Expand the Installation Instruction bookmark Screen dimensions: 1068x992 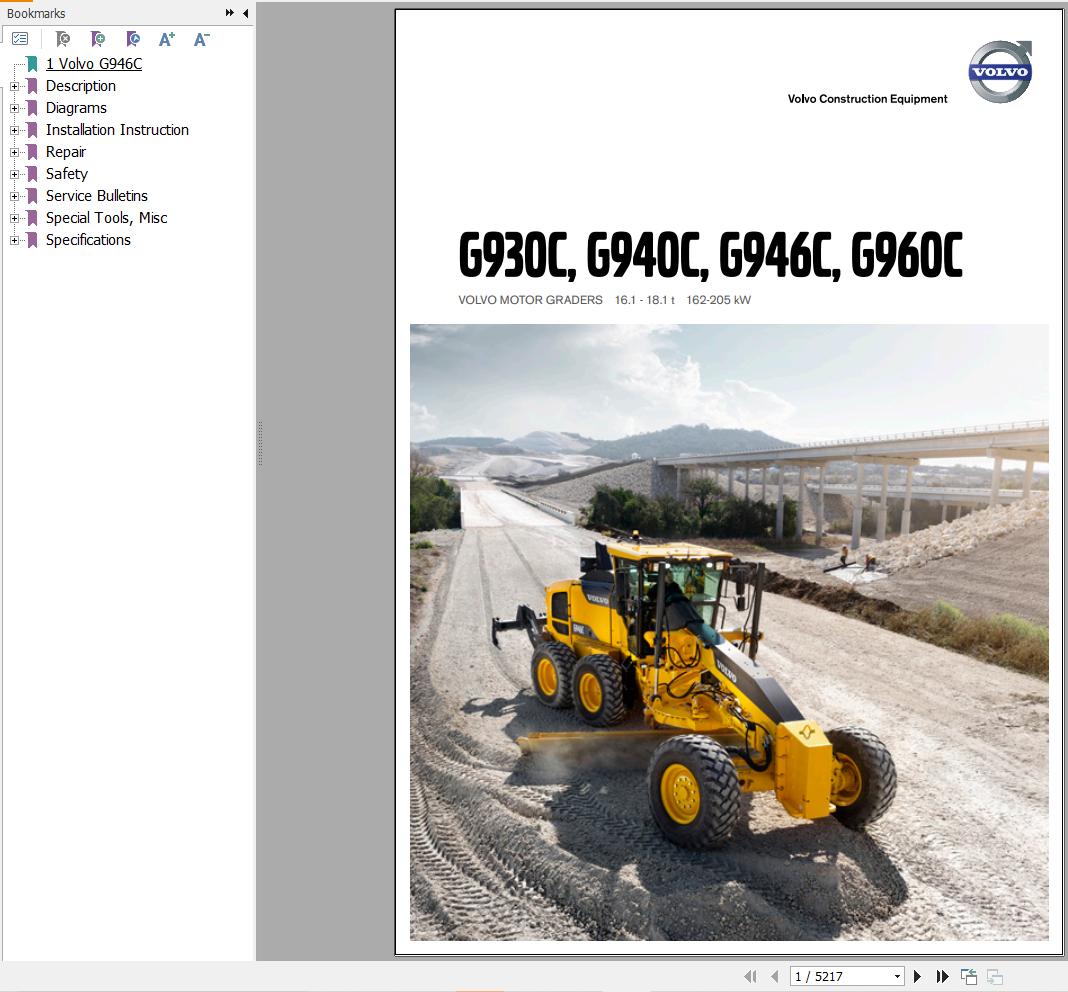pos(14,130)
